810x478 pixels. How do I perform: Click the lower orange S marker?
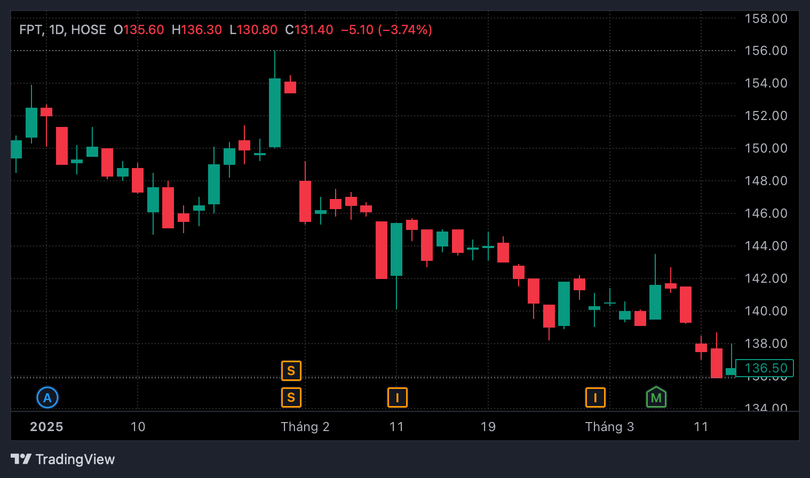[291, 398]
